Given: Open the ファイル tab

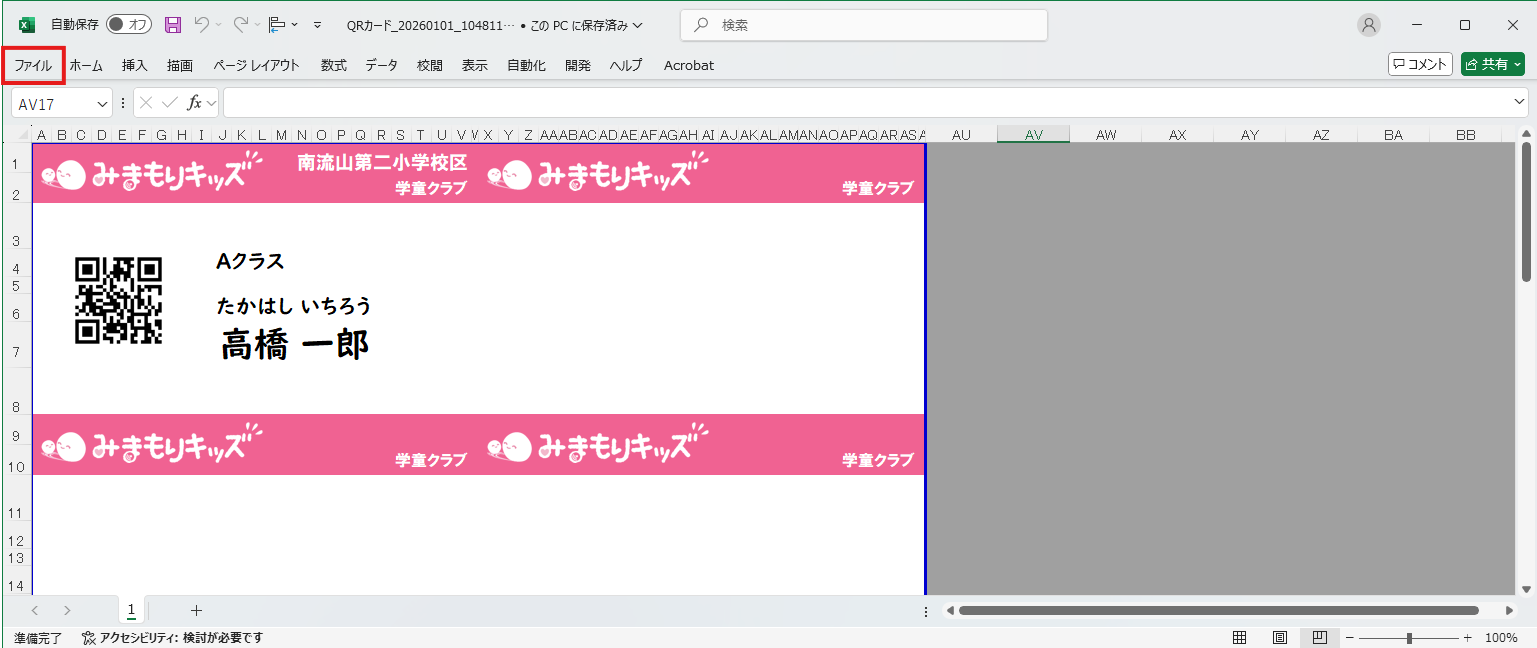Looking at the screenshot, I should 33,65.
